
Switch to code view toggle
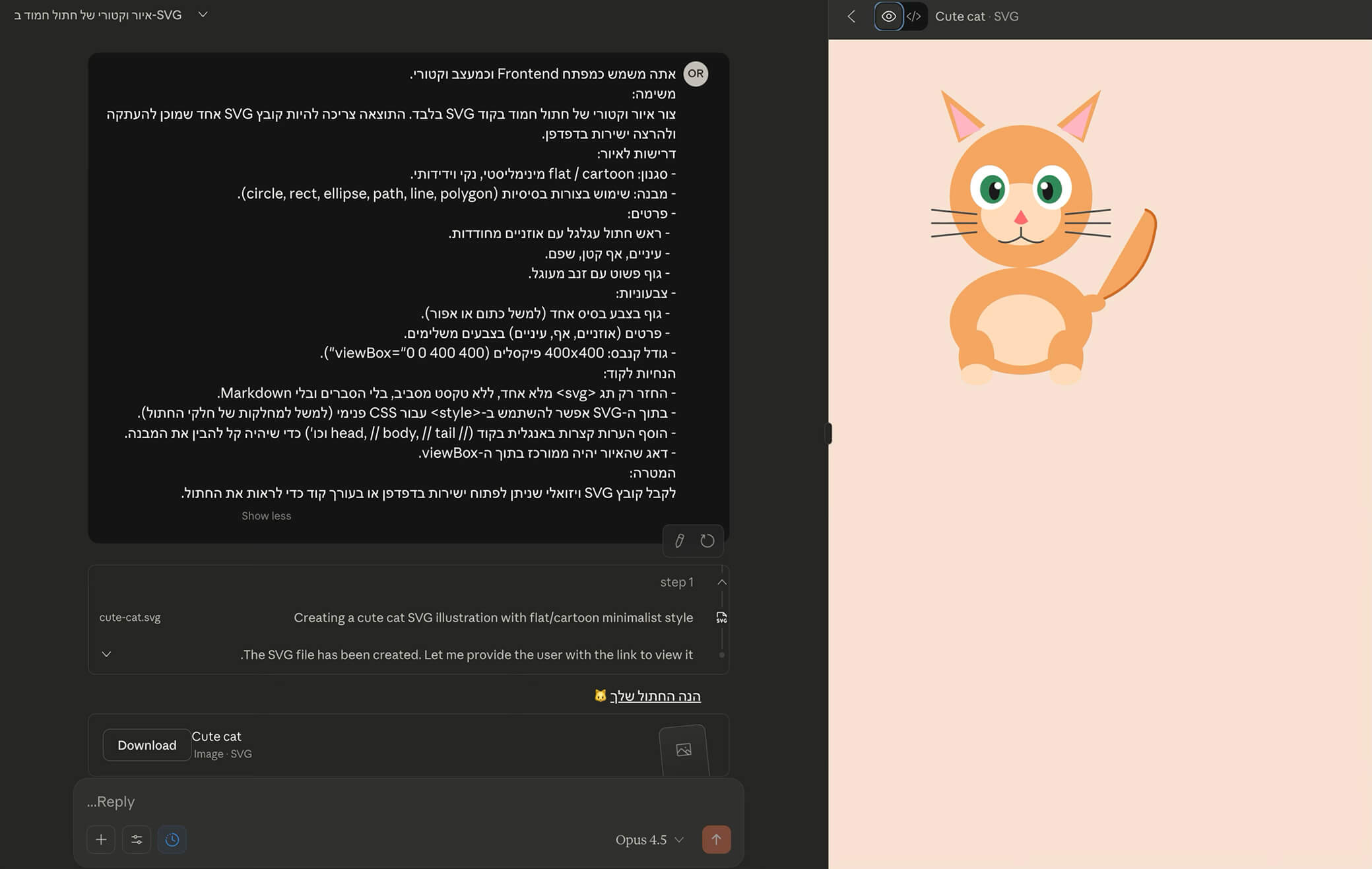pyautogui.click(x=914, y=16)
